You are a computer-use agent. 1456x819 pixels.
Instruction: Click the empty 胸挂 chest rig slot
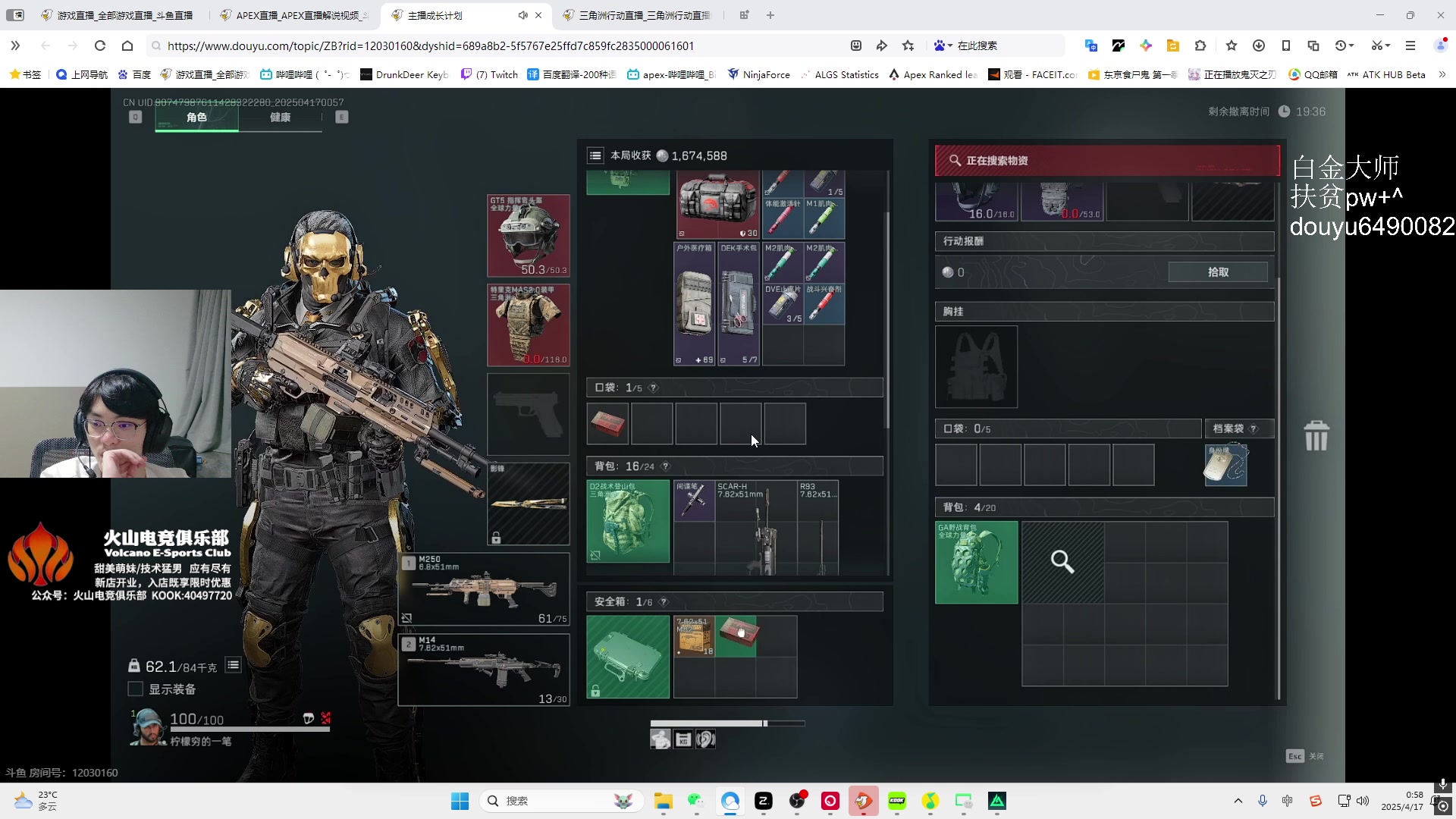977,367
